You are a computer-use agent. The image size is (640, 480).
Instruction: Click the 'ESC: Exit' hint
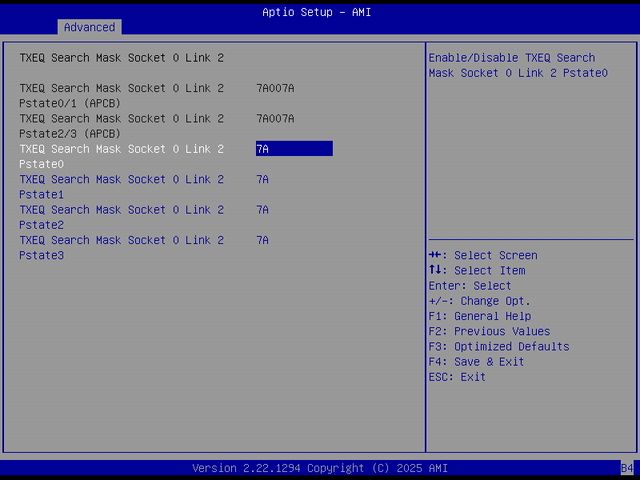click(x=457, y=377)
